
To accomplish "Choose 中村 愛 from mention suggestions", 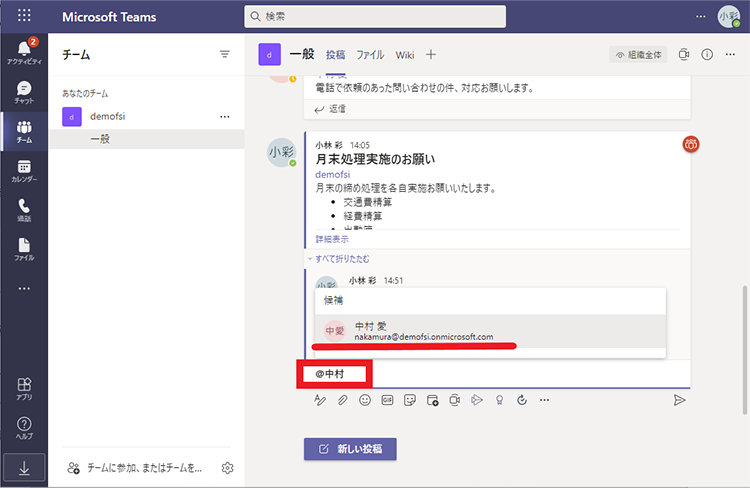I will click(490, 331).
